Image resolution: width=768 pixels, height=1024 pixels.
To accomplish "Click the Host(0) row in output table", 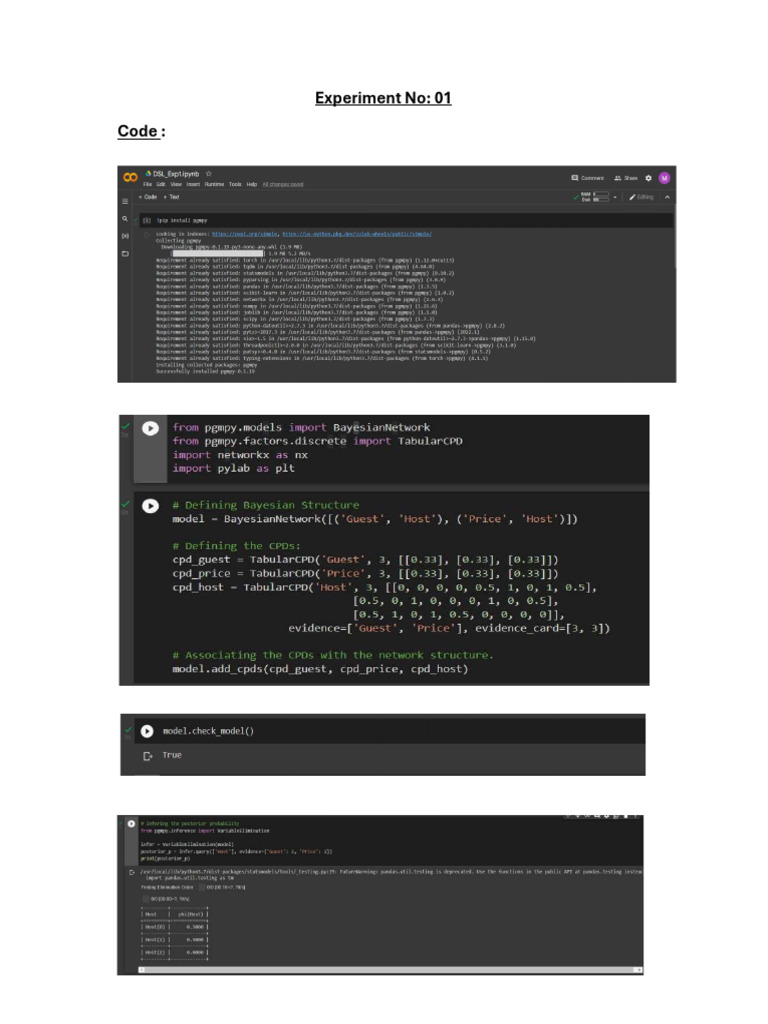I will pyautogui.click(x=174, y=926).
